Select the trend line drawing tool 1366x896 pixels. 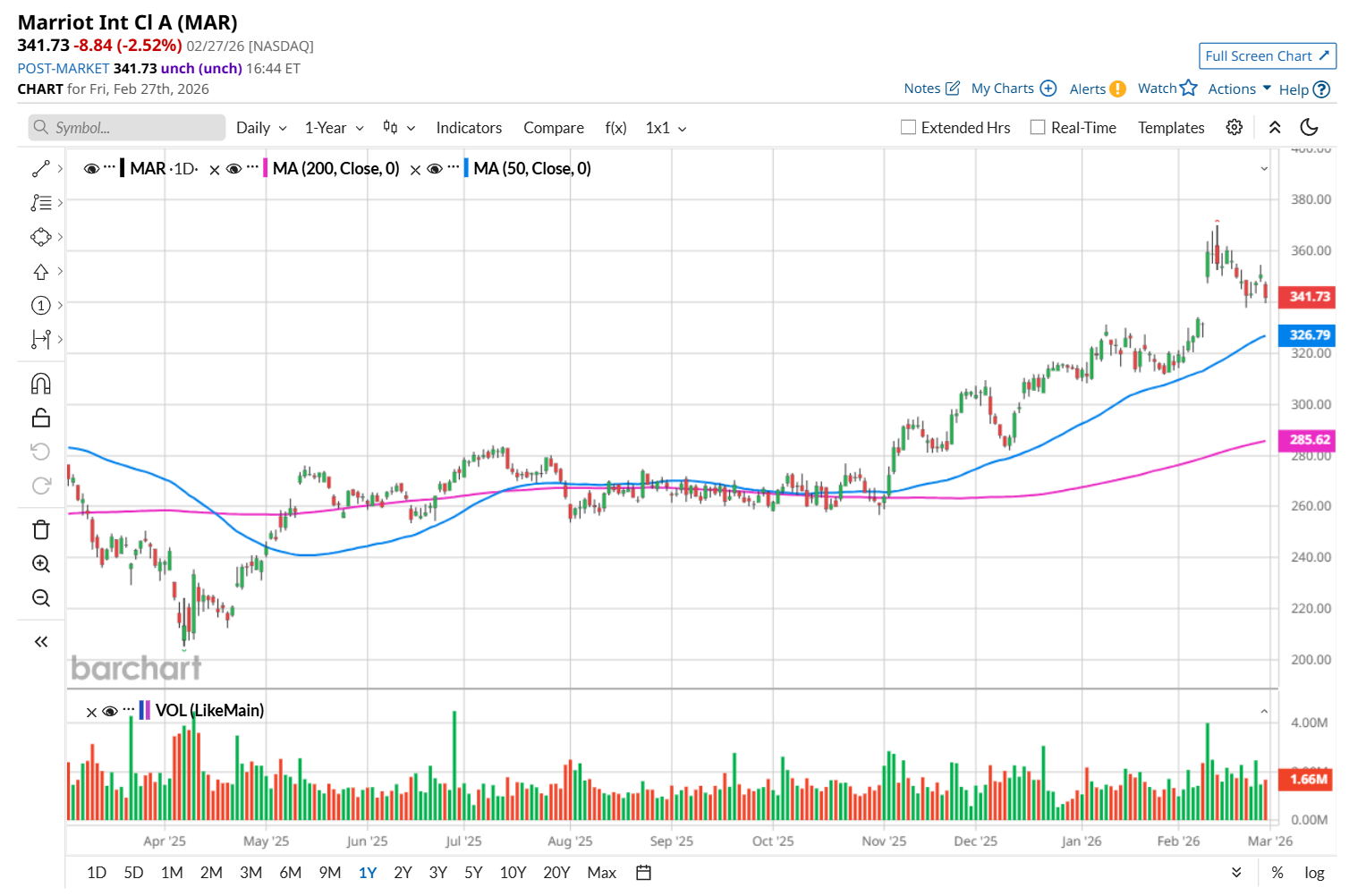pos(41,169)
